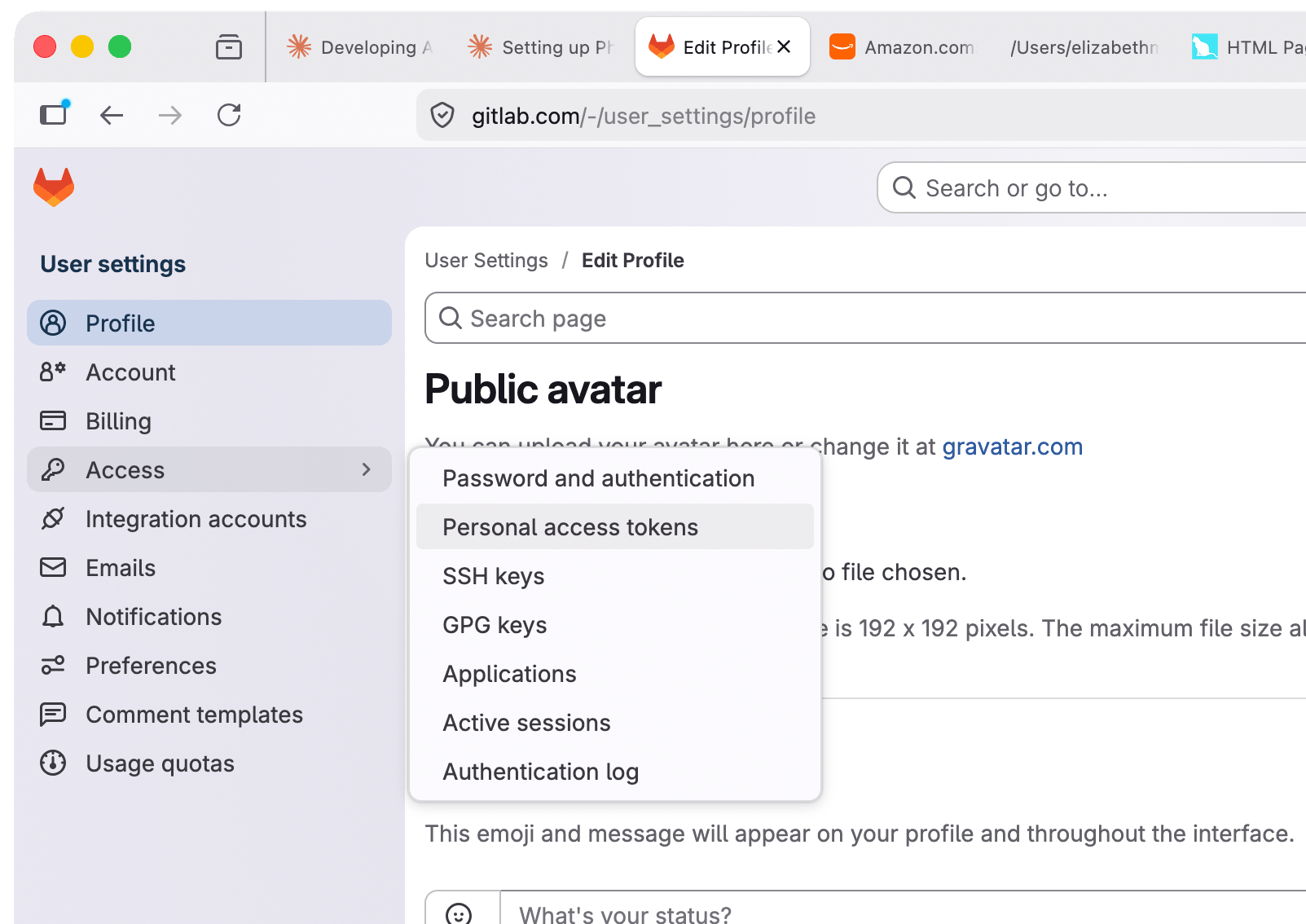
Task: Click the Comment templates speech icon
Action: click(x=53, y=715)
